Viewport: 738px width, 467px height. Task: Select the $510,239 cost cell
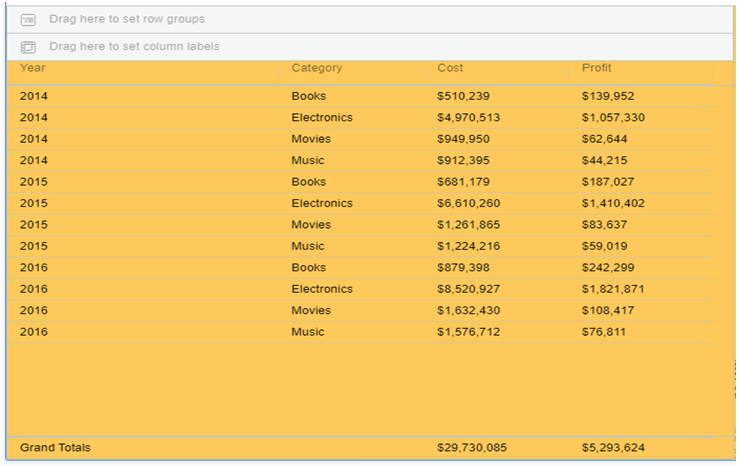463,96
